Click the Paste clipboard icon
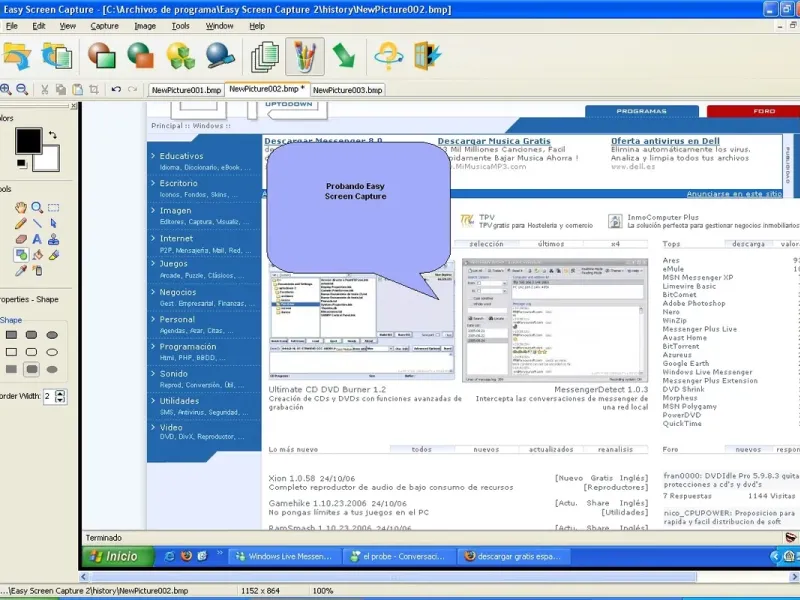The height and width of the screenshot is (600, 800). click(77, 90)
